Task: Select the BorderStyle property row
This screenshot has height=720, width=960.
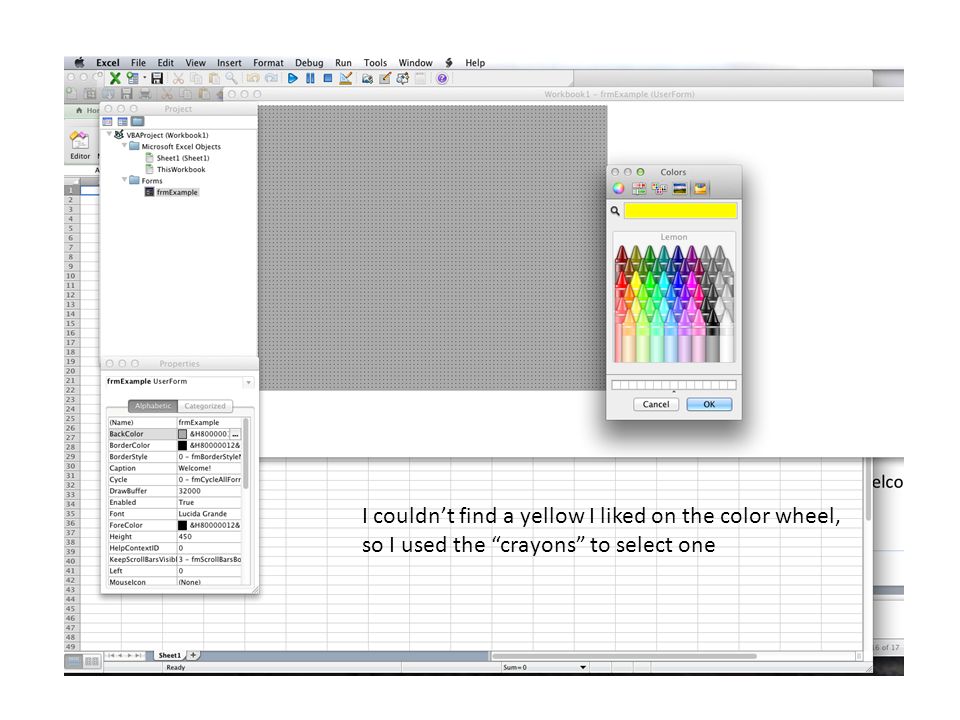Action: pyautogui.click(x=174, y=457)
